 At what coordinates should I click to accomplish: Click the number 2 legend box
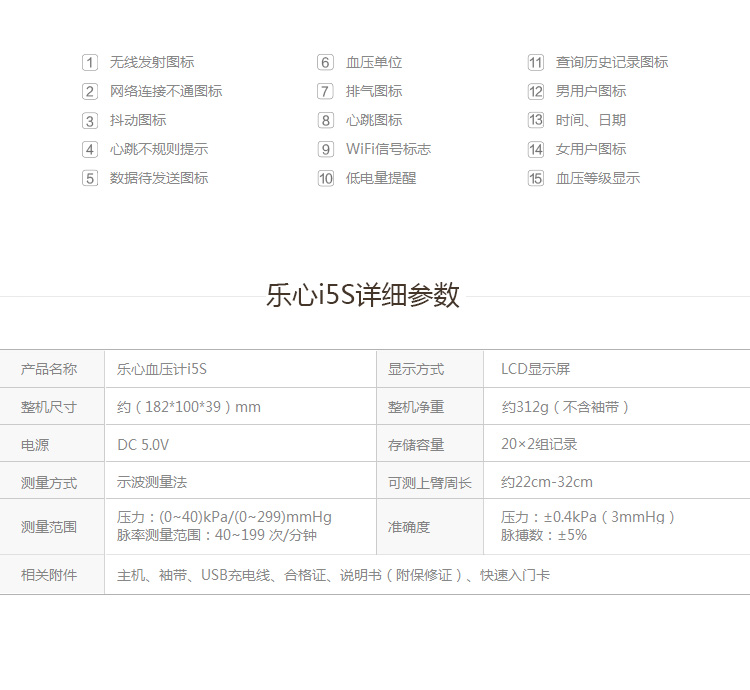coord(90,91)
